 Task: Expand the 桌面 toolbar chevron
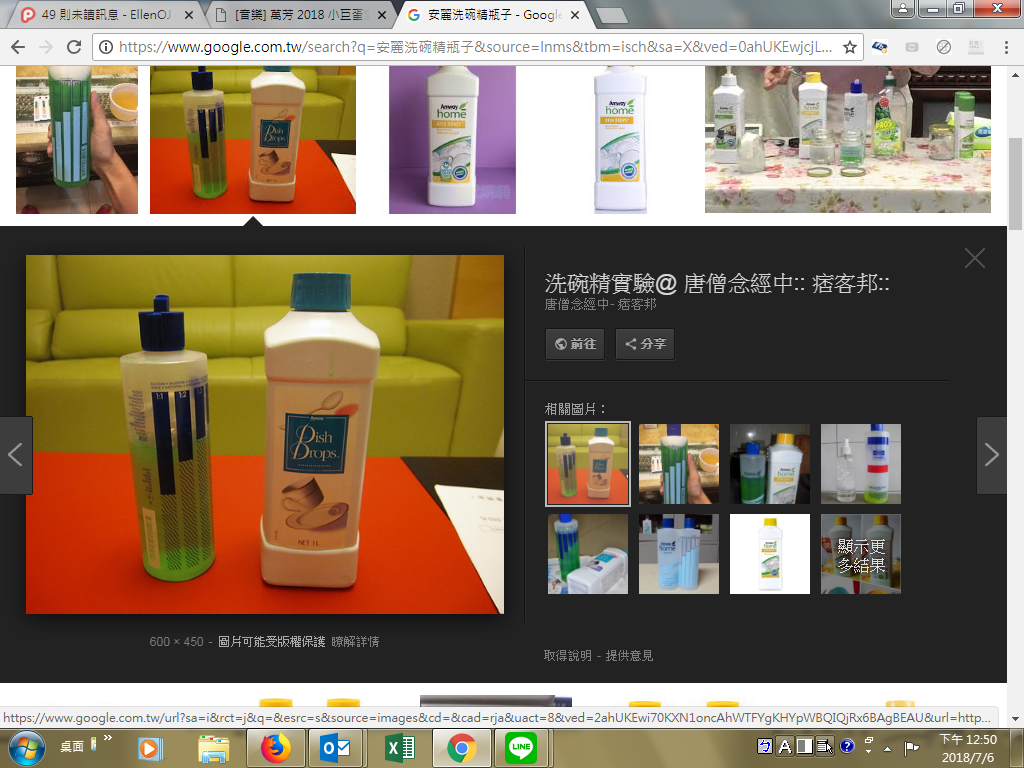point(108,738)
